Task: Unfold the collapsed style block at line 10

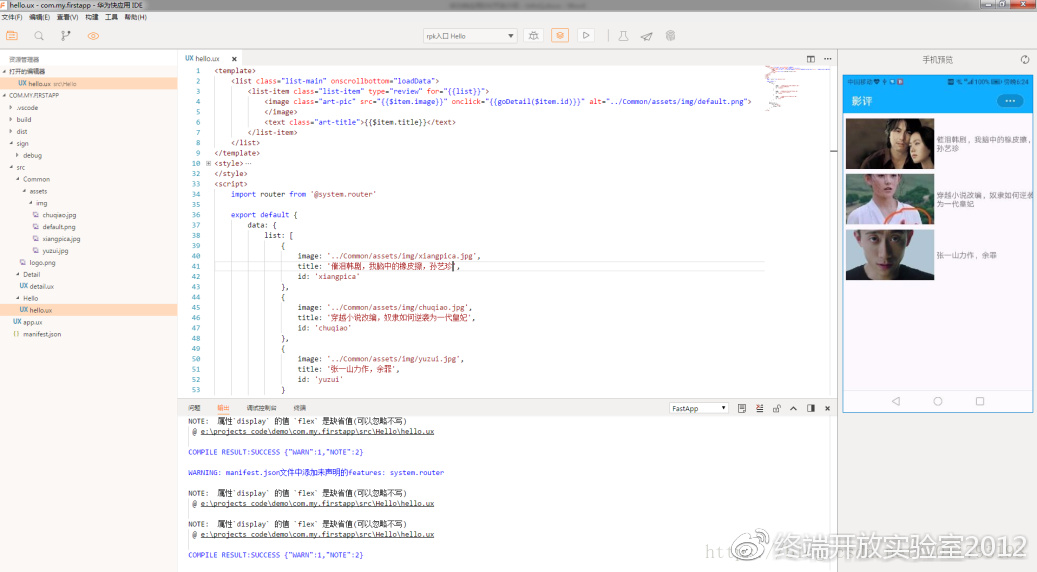Action: click(x=208, y=163)
